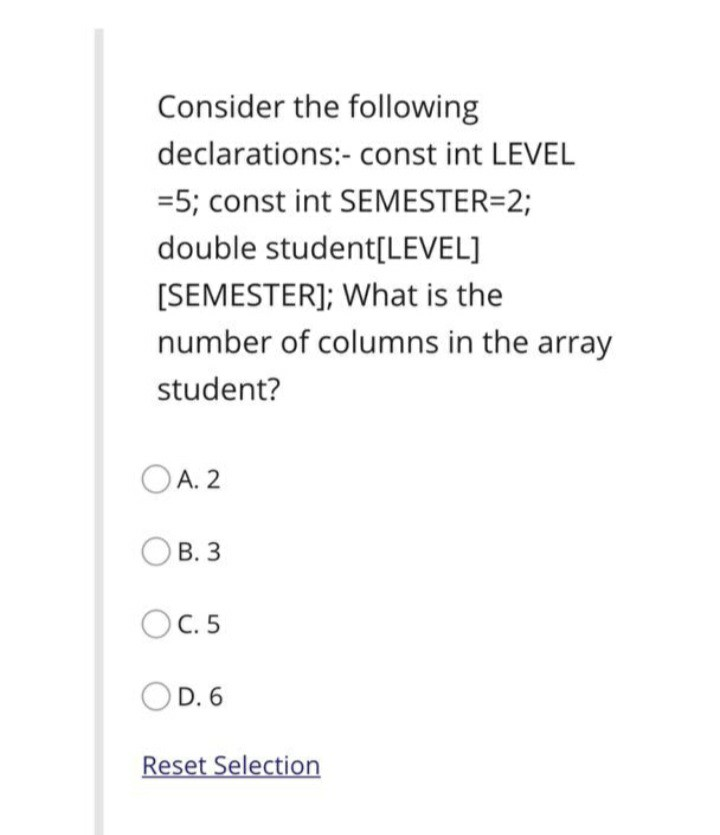Viewport: 720px width, 835px height.
Task: Click the word 'student?' in the question
Action: pyautogui.click(x=219, y=389)
